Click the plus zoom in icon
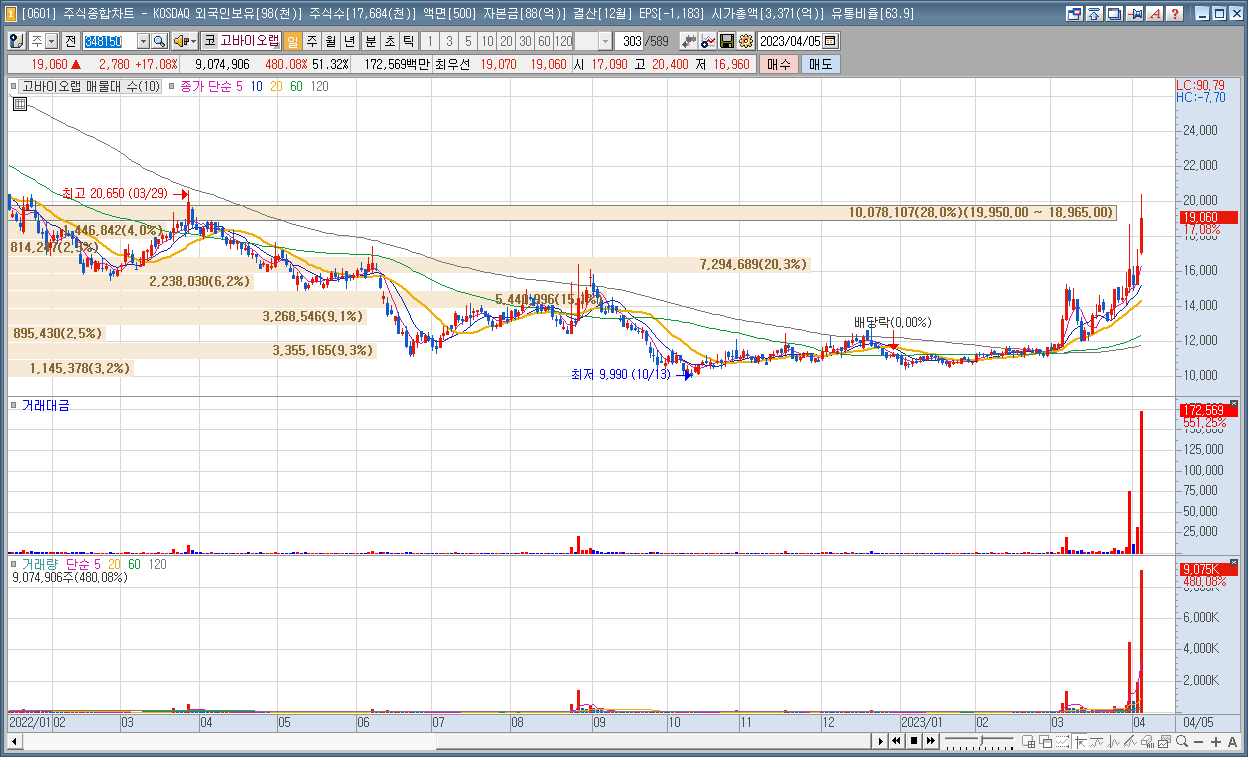This screenshot has width=1248, height=757. click(x=1216, y=742)
